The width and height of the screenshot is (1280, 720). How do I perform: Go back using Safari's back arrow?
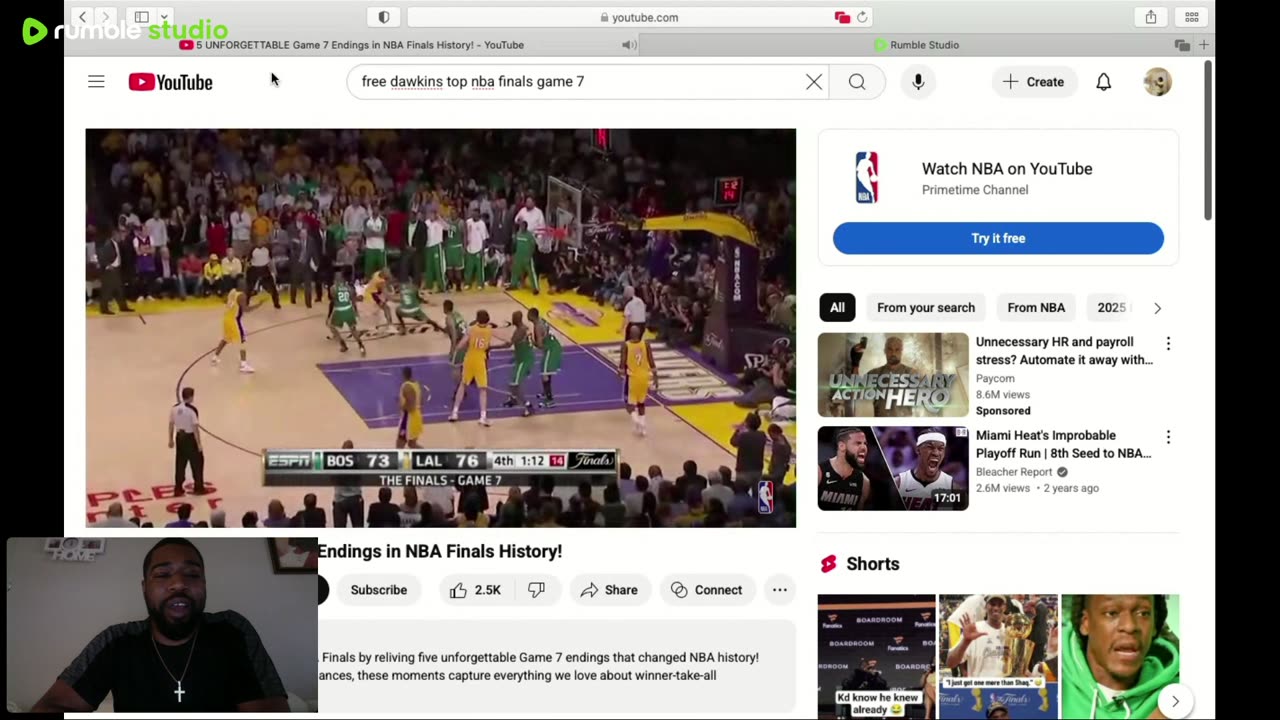click(x=83, y=17)
